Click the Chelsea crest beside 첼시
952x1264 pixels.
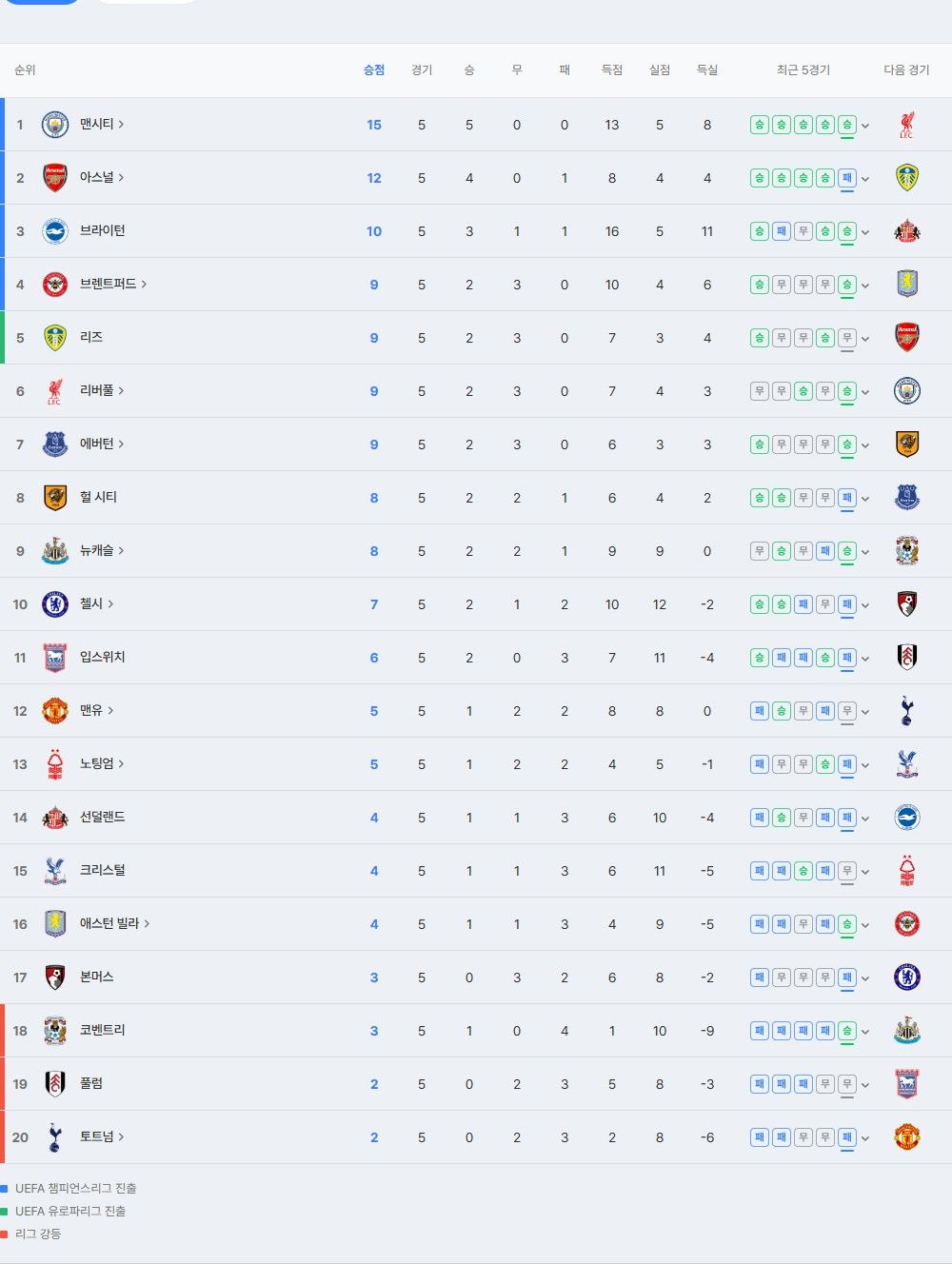point(55,604)
